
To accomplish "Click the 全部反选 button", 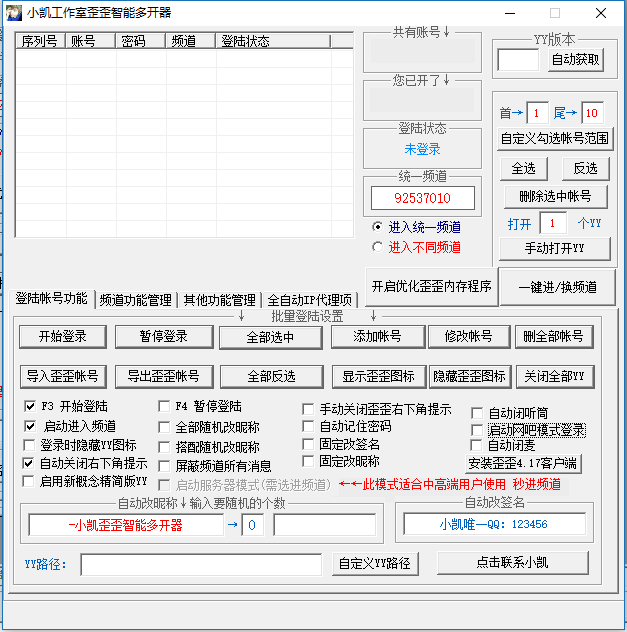I will pos(271,377).
